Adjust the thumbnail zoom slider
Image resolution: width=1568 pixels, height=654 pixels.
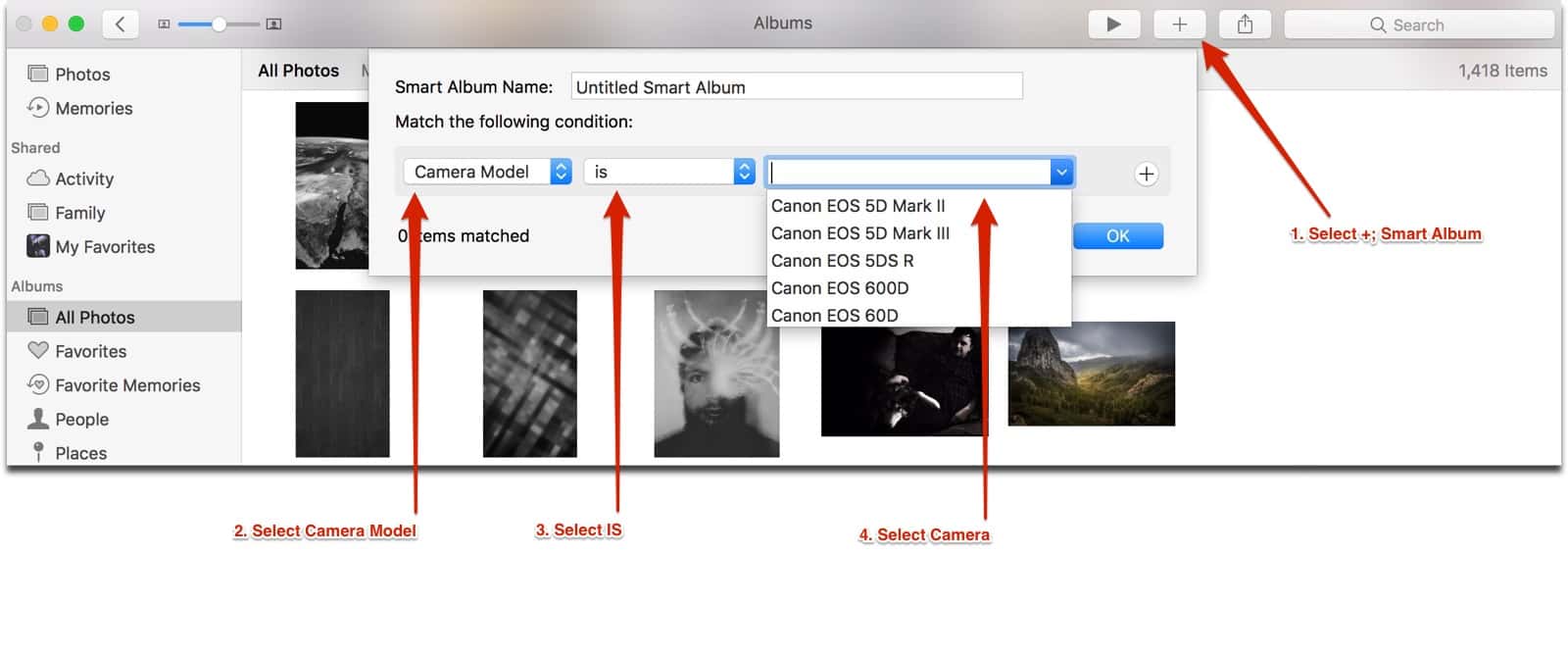click(220, 25)
